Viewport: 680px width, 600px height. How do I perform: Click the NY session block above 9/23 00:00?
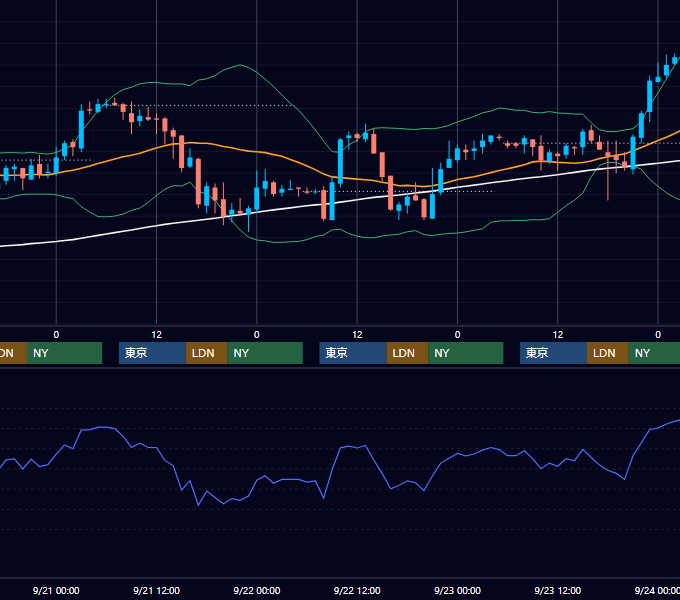(466, 353)
